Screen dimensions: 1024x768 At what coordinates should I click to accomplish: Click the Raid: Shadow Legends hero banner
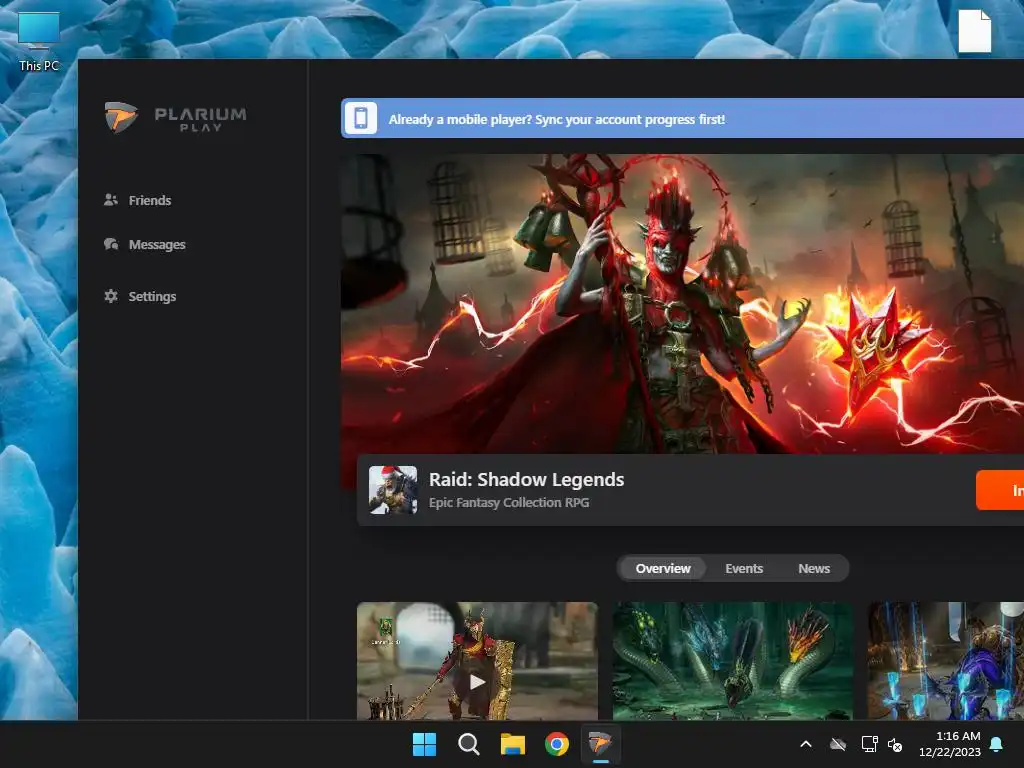tap(682, 304)
